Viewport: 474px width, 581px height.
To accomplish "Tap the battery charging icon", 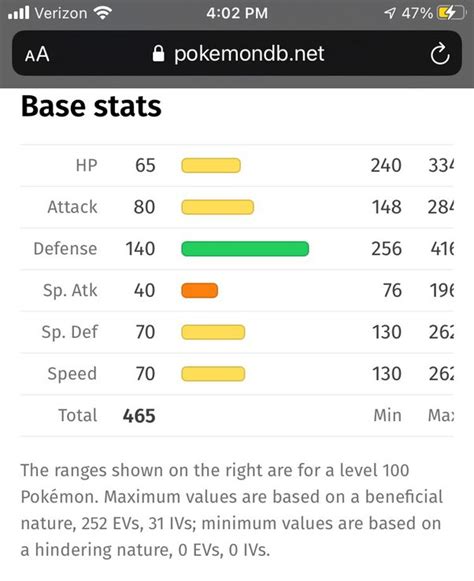I will (451, 13).
